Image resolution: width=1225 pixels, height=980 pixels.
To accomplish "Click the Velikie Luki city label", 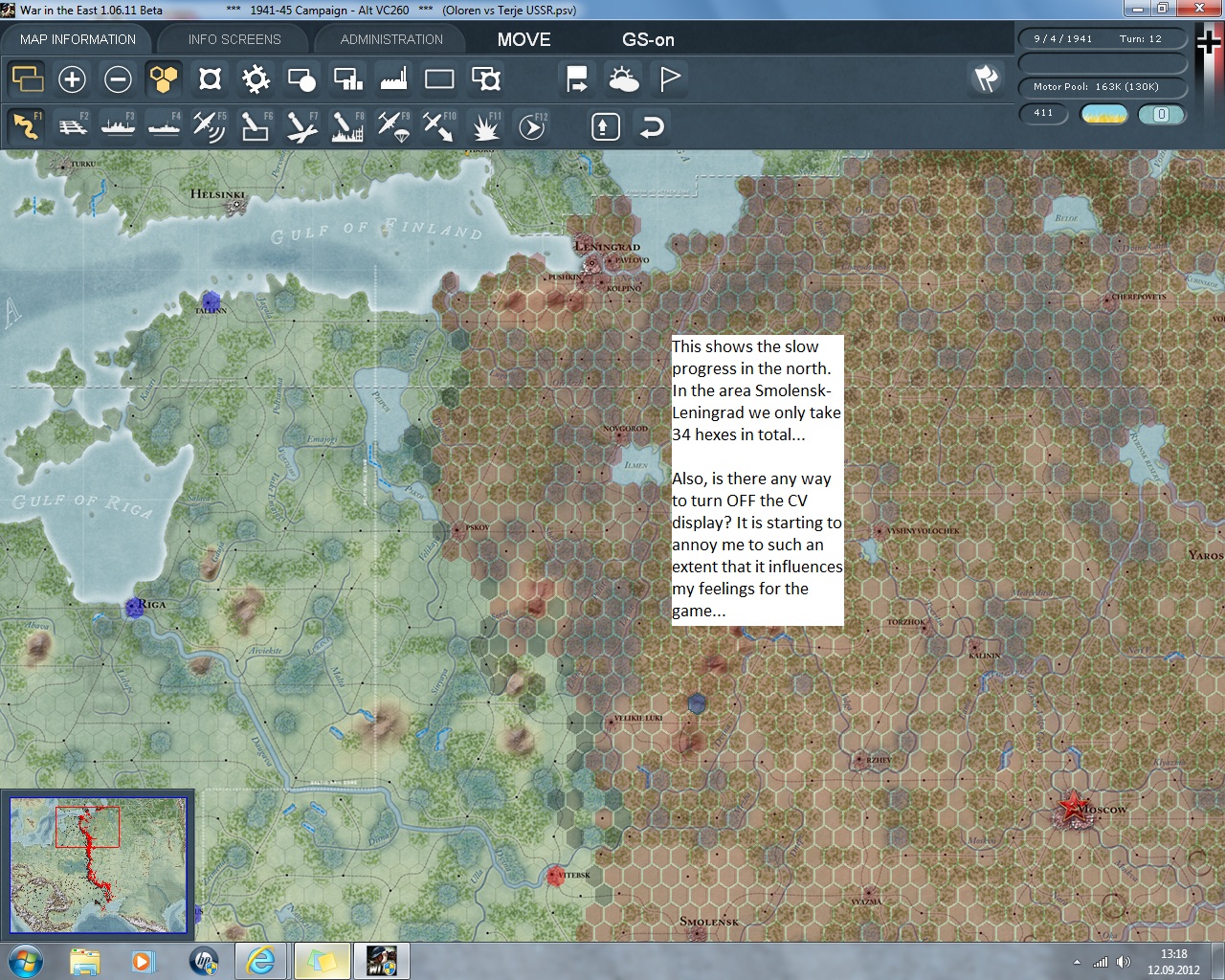I will (637, 718).
